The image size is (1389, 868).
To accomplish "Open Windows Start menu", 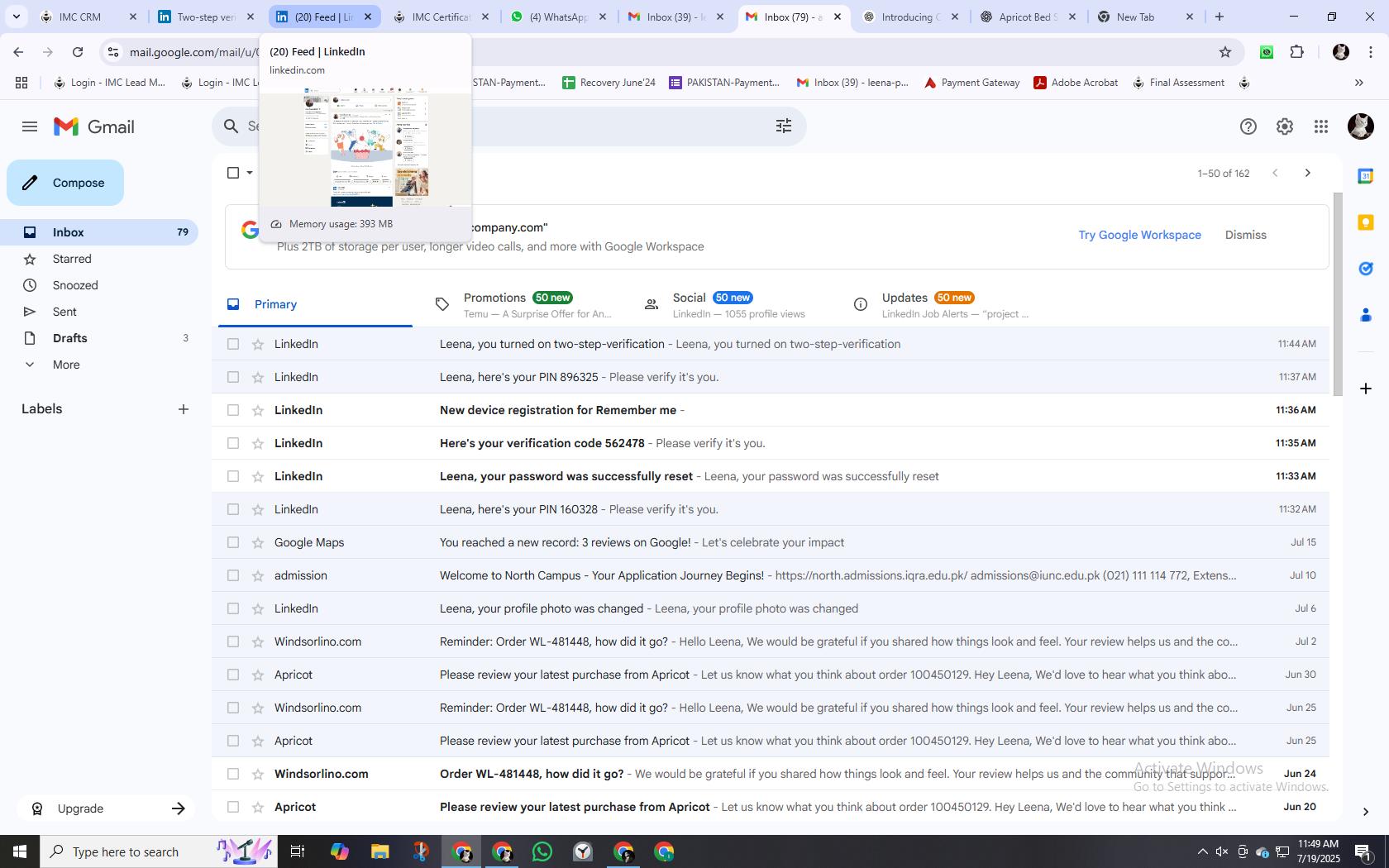I will pos(20,851).
